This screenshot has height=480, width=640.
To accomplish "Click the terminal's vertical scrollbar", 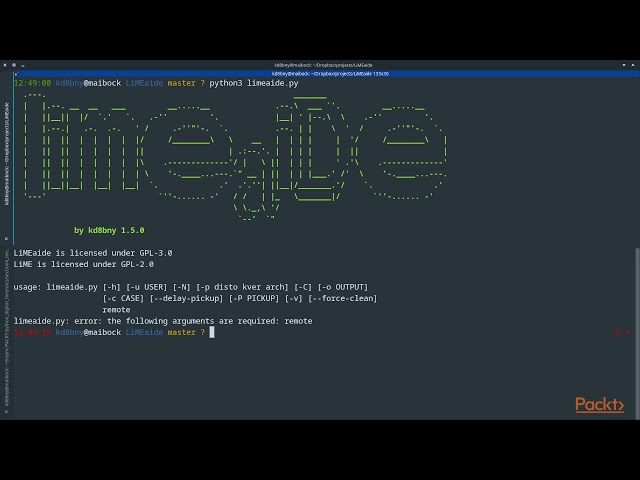I will coord(637,333).
